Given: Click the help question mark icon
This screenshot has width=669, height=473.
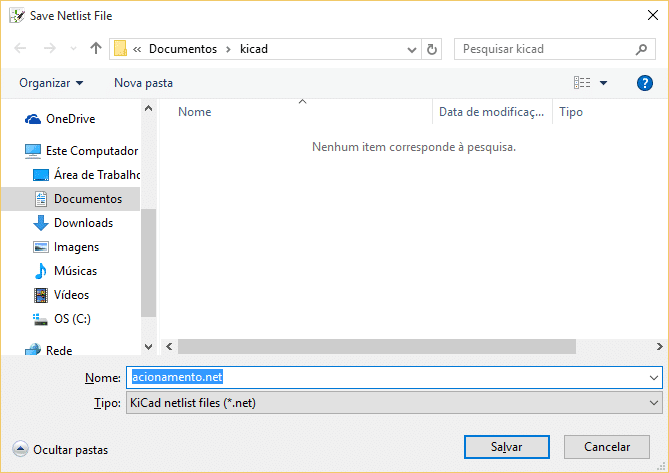Looking at the screenshot, I should pyautogui.click(x=644, y=83).
